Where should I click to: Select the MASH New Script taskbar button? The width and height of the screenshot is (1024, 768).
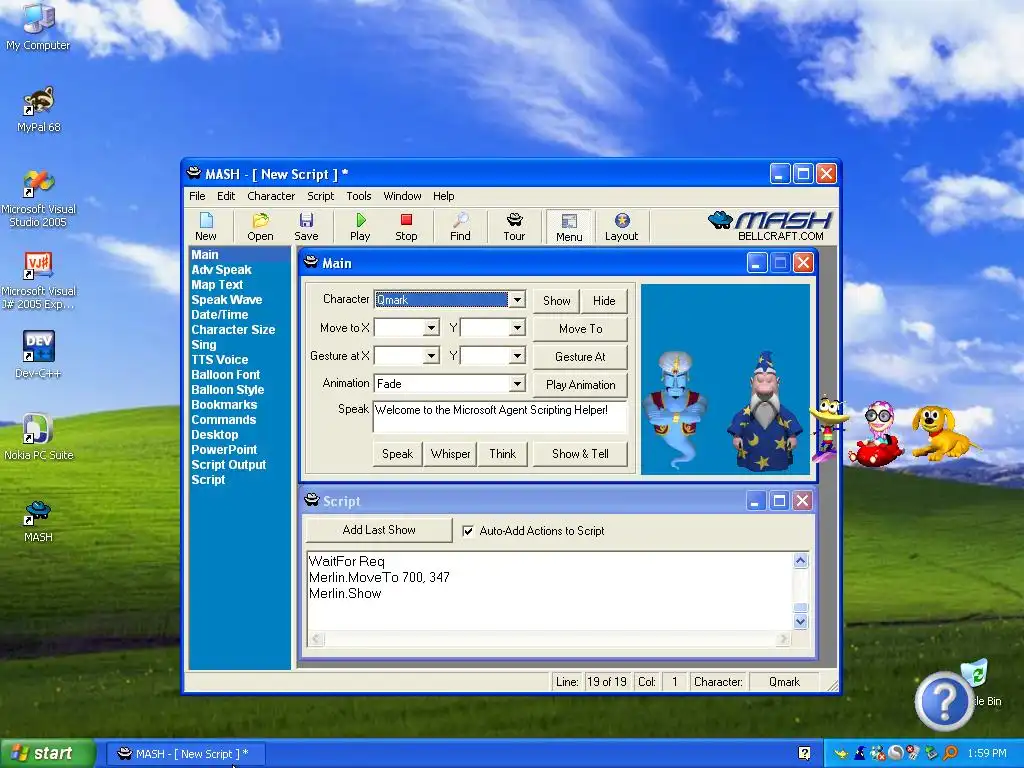[185, 754]
